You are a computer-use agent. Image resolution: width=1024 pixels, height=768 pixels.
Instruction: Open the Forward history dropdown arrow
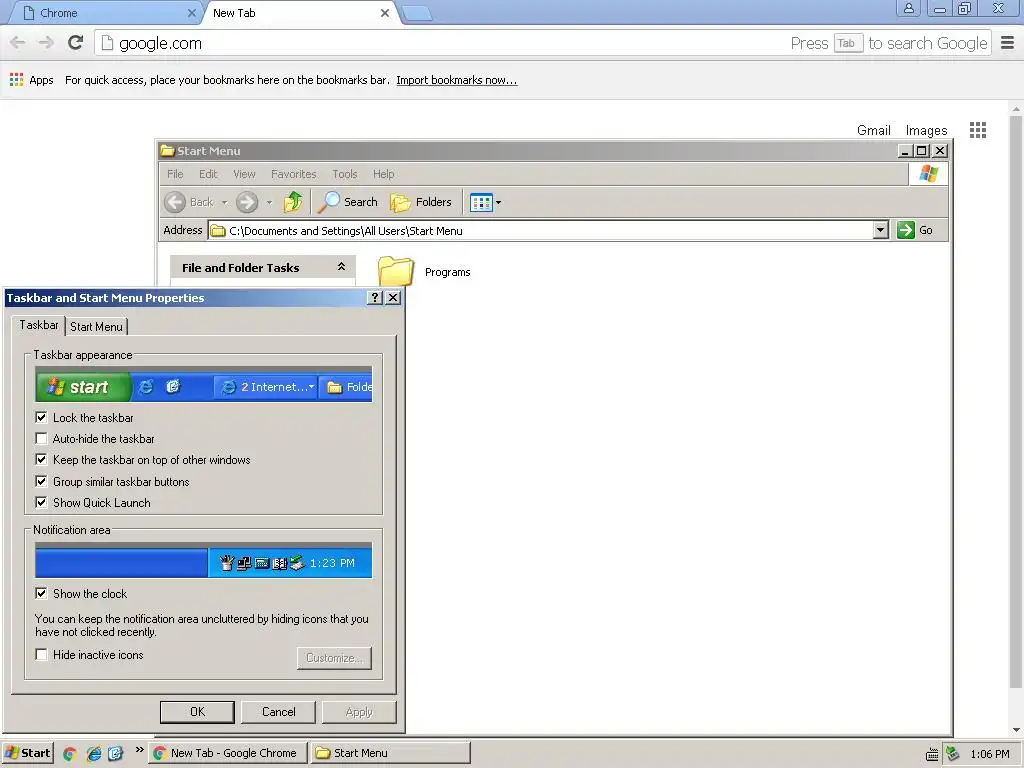(269, 202)
